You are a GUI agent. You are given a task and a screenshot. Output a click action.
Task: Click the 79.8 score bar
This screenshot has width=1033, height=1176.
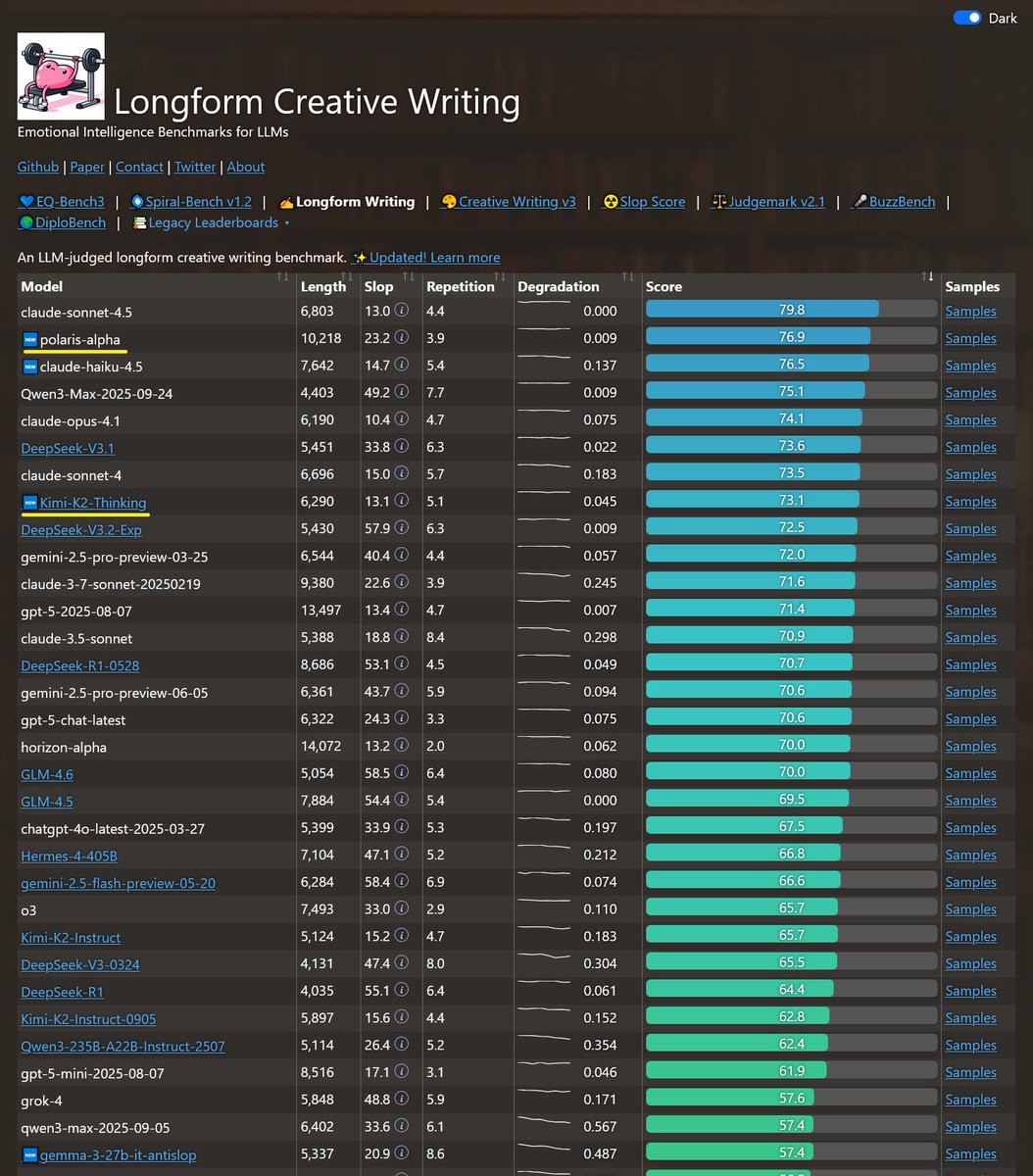791,310
